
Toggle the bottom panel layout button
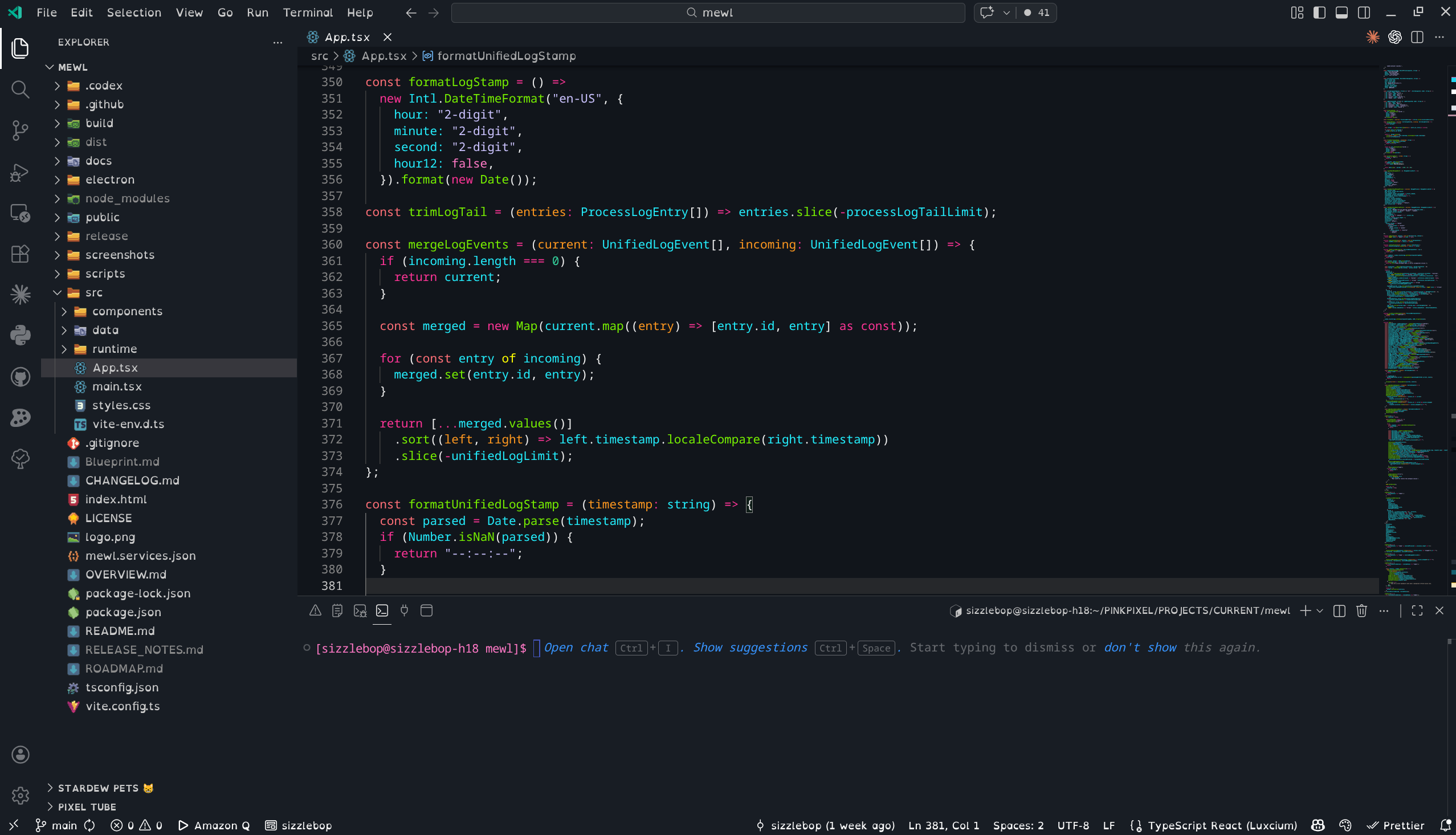[x=1341, y=13]
